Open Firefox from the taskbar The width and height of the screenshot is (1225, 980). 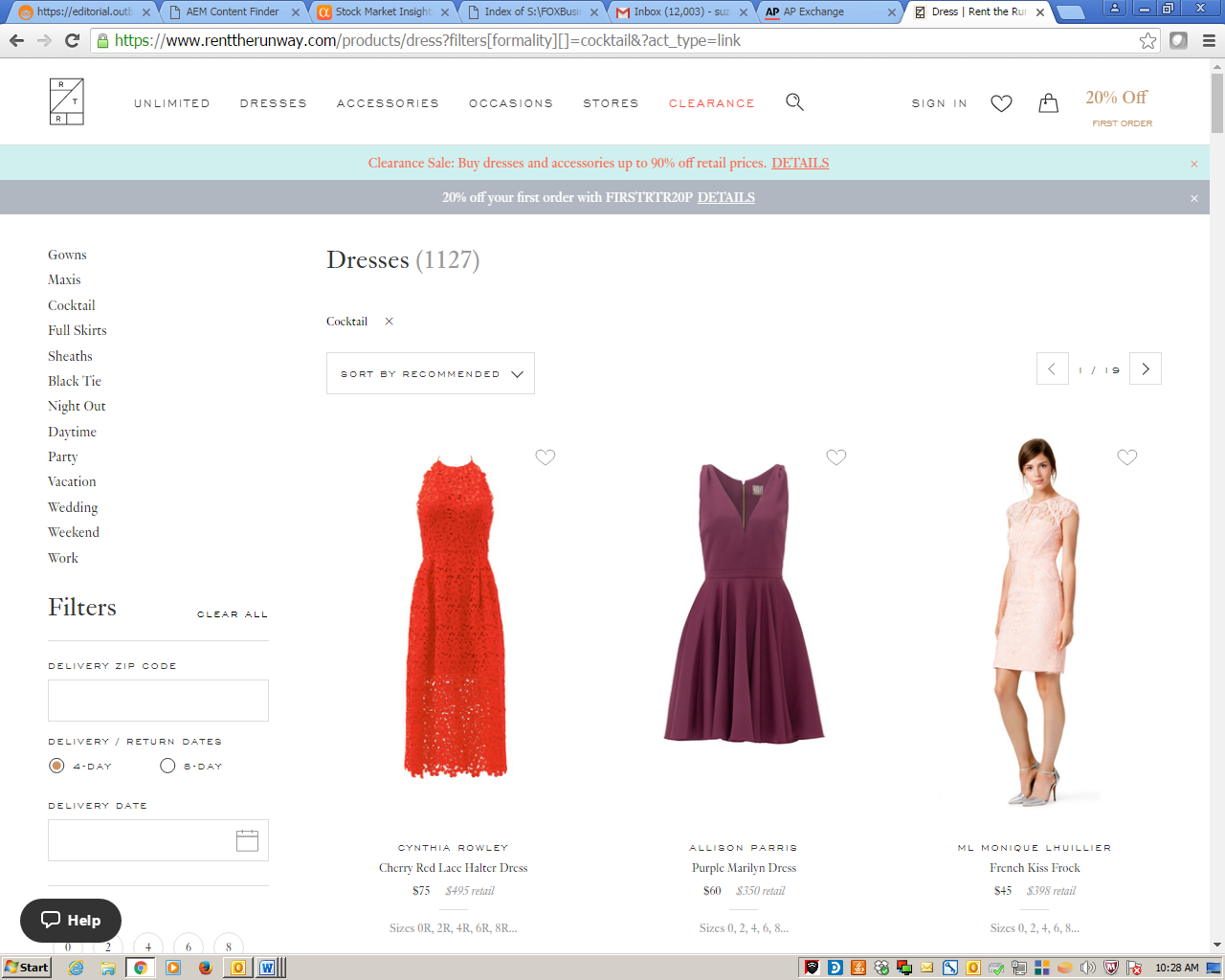tap(205, 968)
